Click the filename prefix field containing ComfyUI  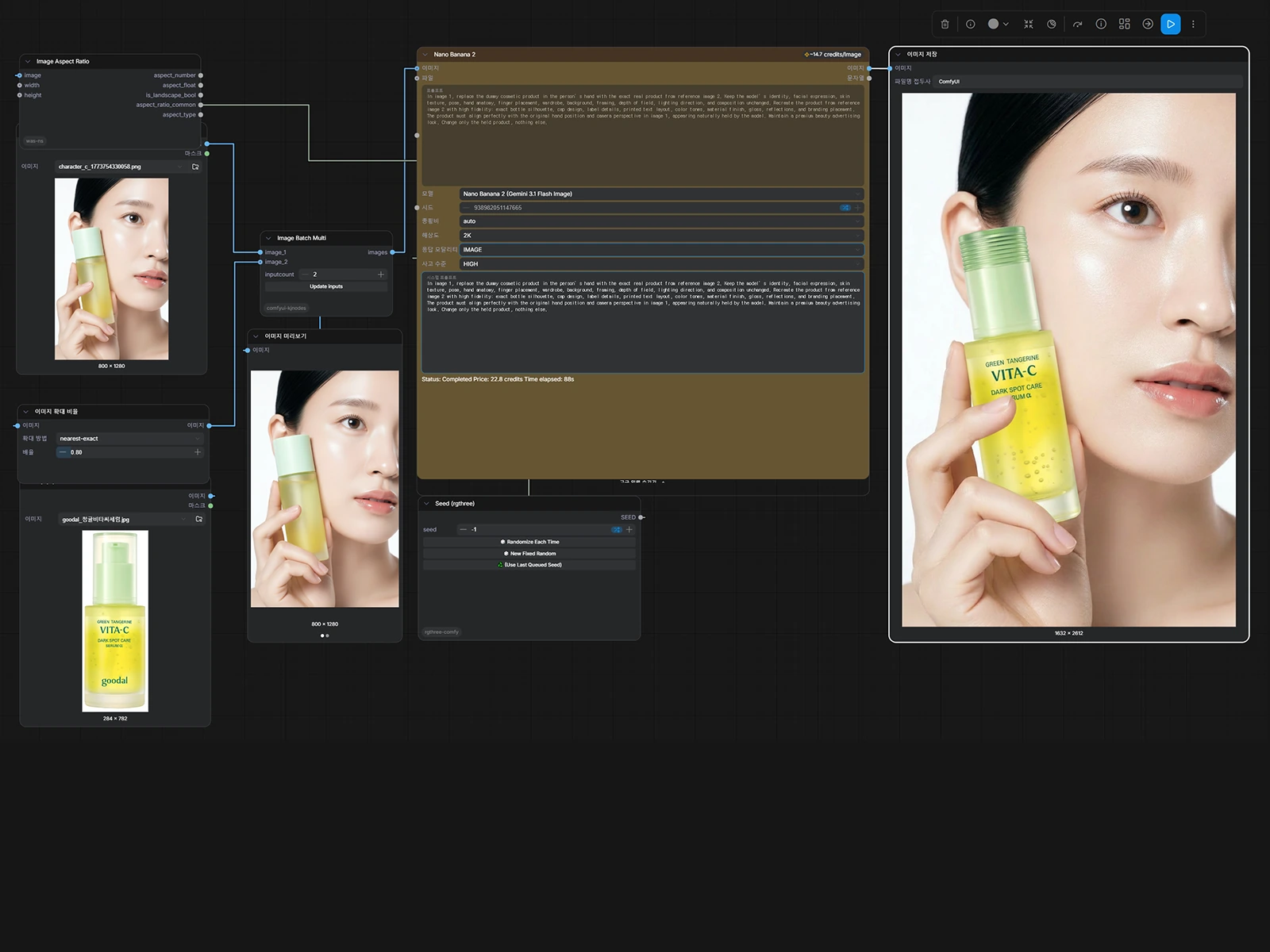[x=1088, y=82]
